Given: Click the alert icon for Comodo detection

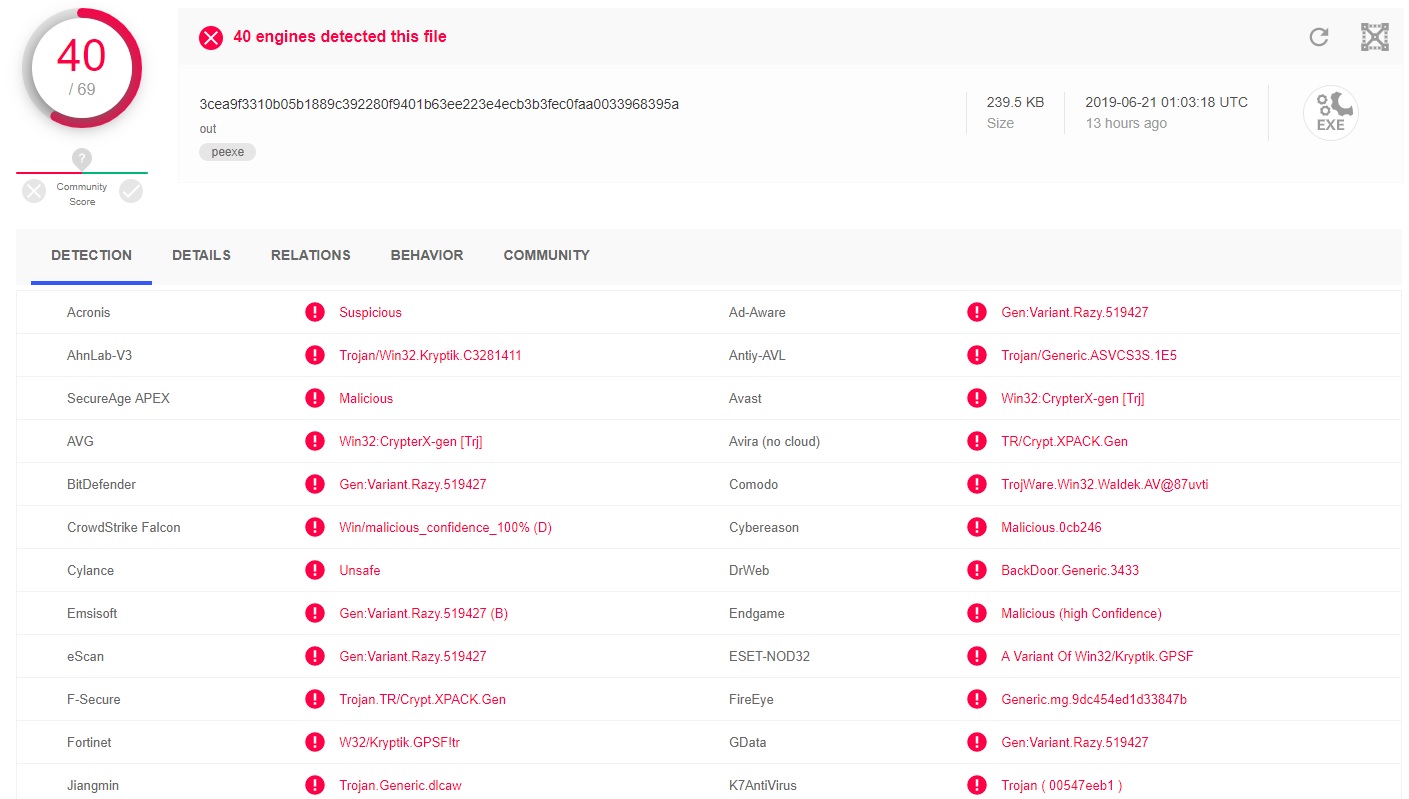Looking at the screenshot, I should [x=977, y=484].
